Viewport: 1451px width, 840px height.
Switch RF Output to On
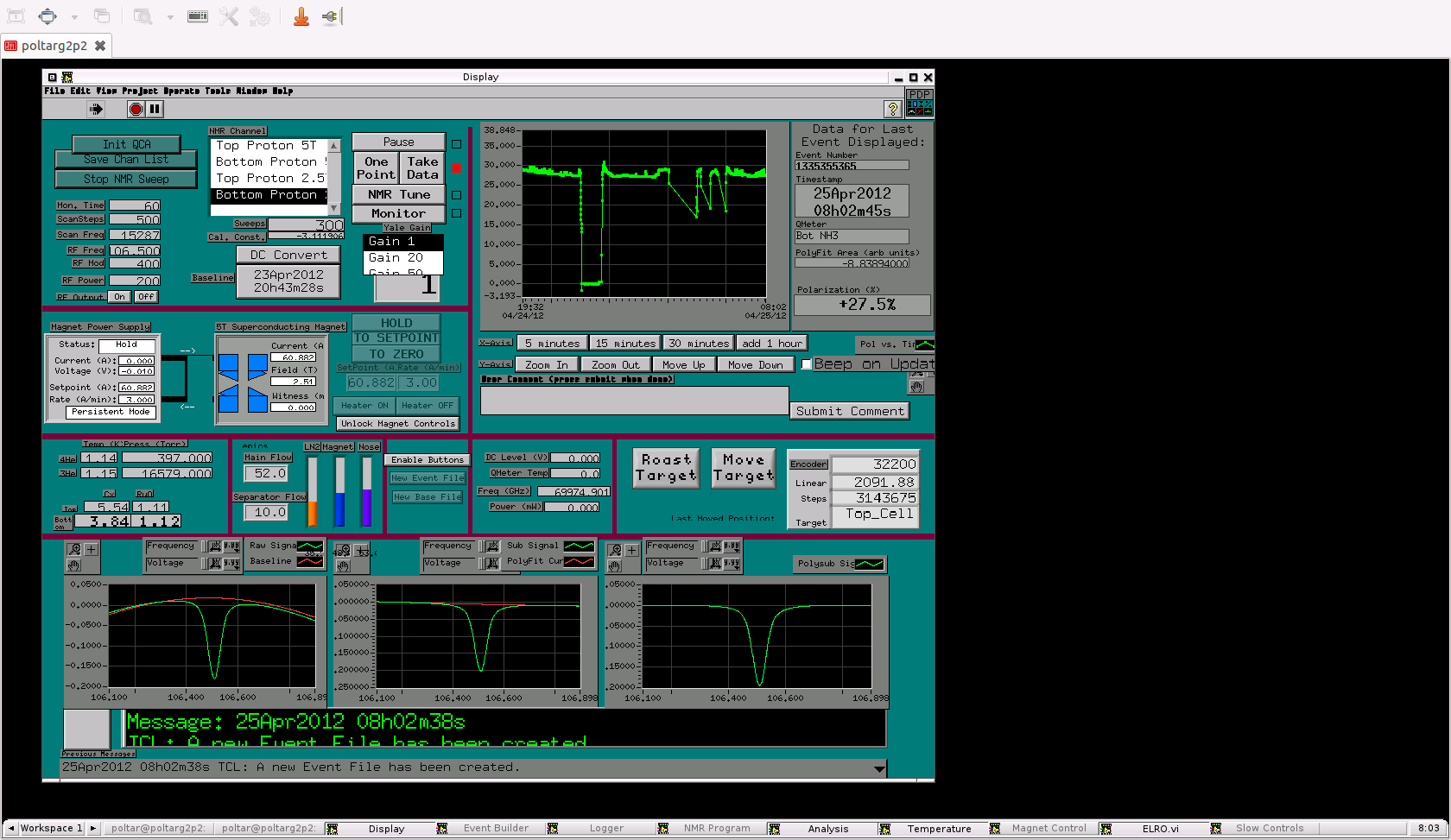[x=119, y=296]
